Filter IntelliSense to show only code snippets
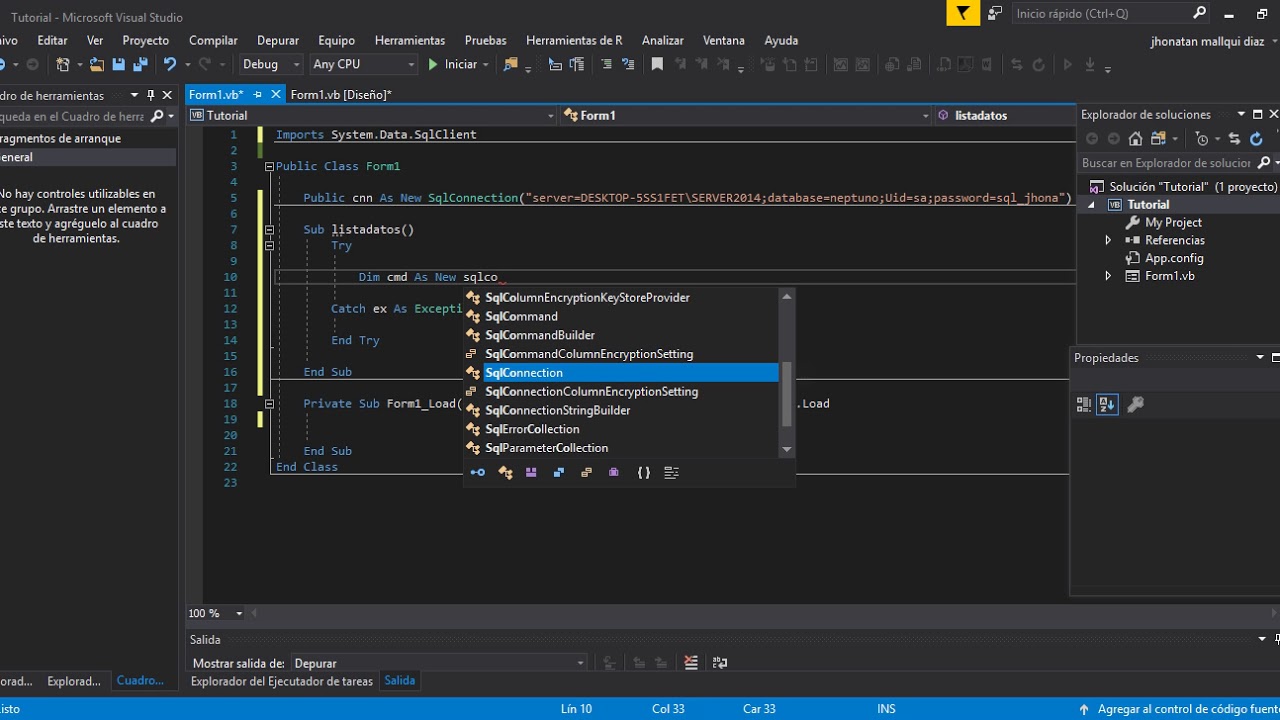The image size is (1280, 720). tap(671, 472)
